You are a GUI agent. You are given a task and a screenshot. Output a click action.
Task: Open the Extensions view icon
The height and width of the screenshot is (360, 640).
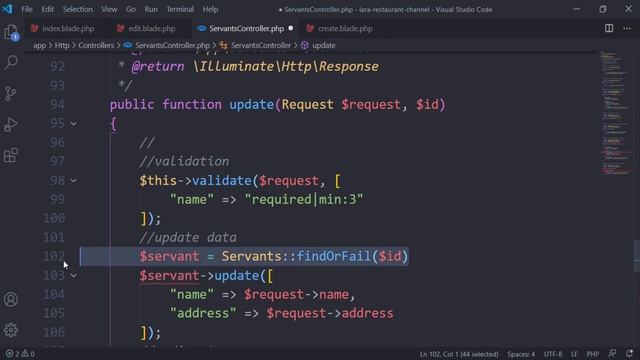pos(11,155)
